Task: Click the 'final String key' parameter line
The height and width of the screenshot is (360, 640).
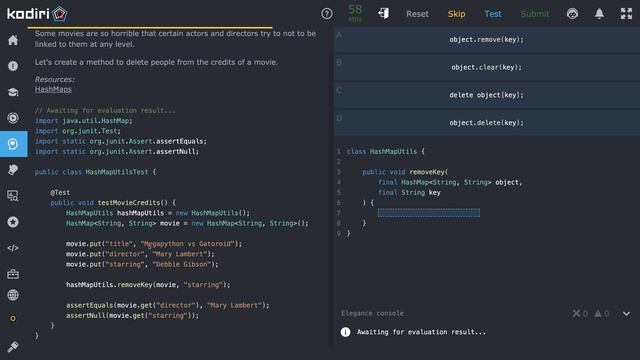Action: [x=409, y=192]
